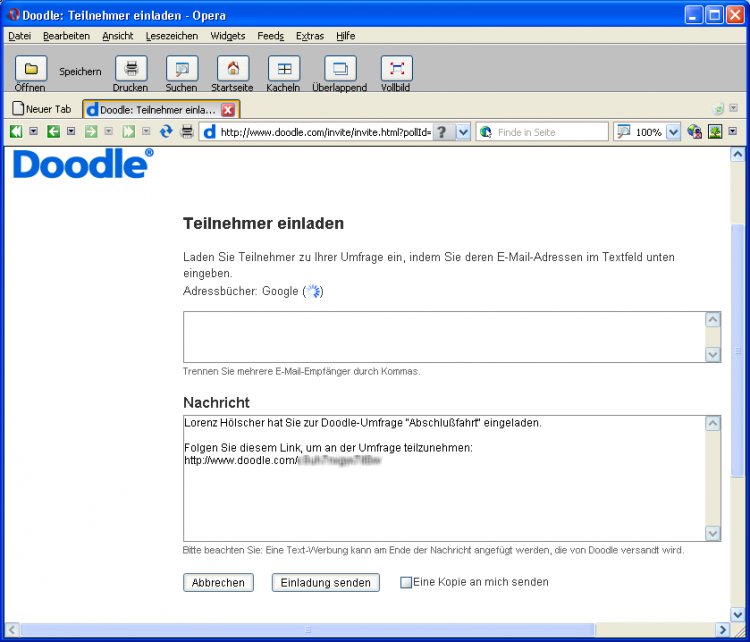The image size is (750, 642).
Task: Click the Suchen toolbar icon
Action: click(182, 69)
